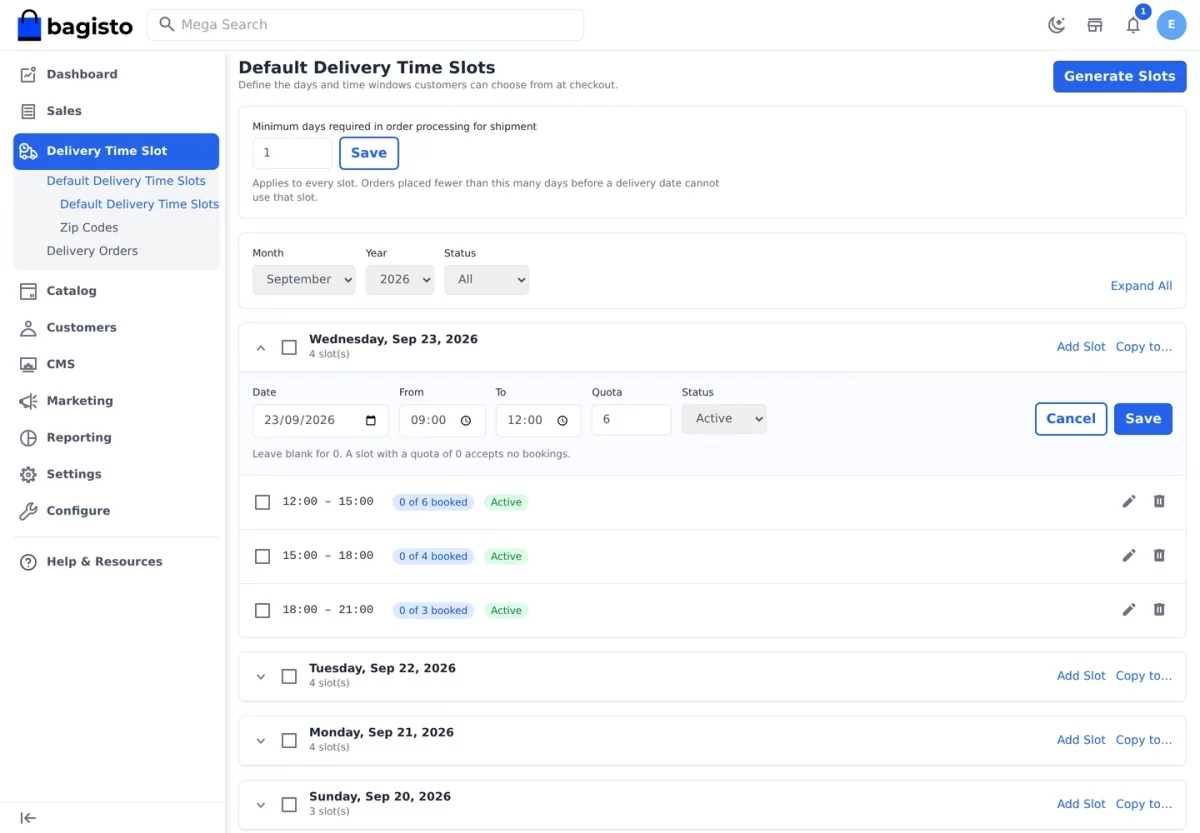Screen dimensions: 1200x833
Task: Click the Marketing megaphone icon
Action: tap(28, 401)
